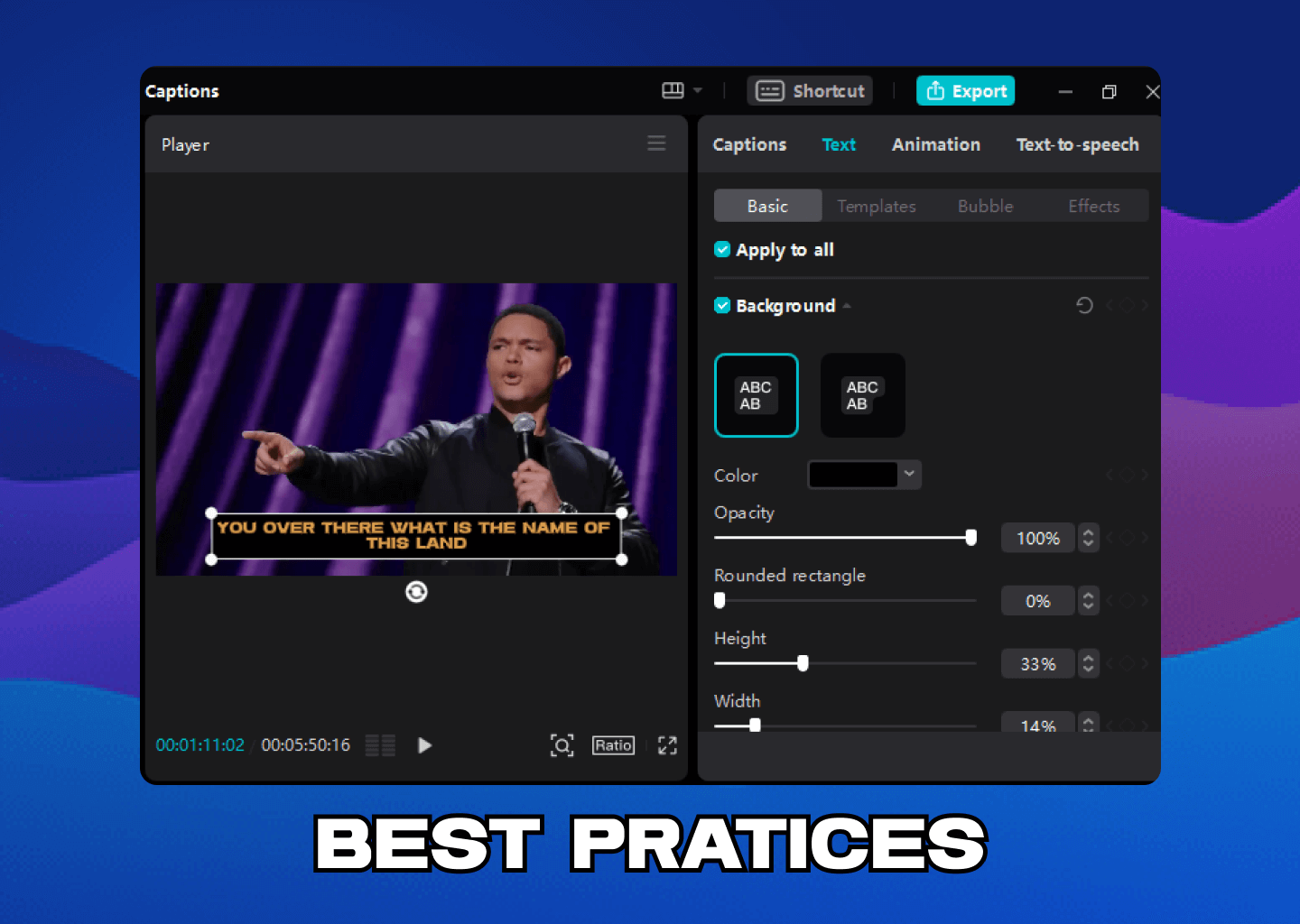The width and height of the screenshot is (1300, 924).
Task: Click the zoom-to-fit preview icon
Action: click(562, 745)
